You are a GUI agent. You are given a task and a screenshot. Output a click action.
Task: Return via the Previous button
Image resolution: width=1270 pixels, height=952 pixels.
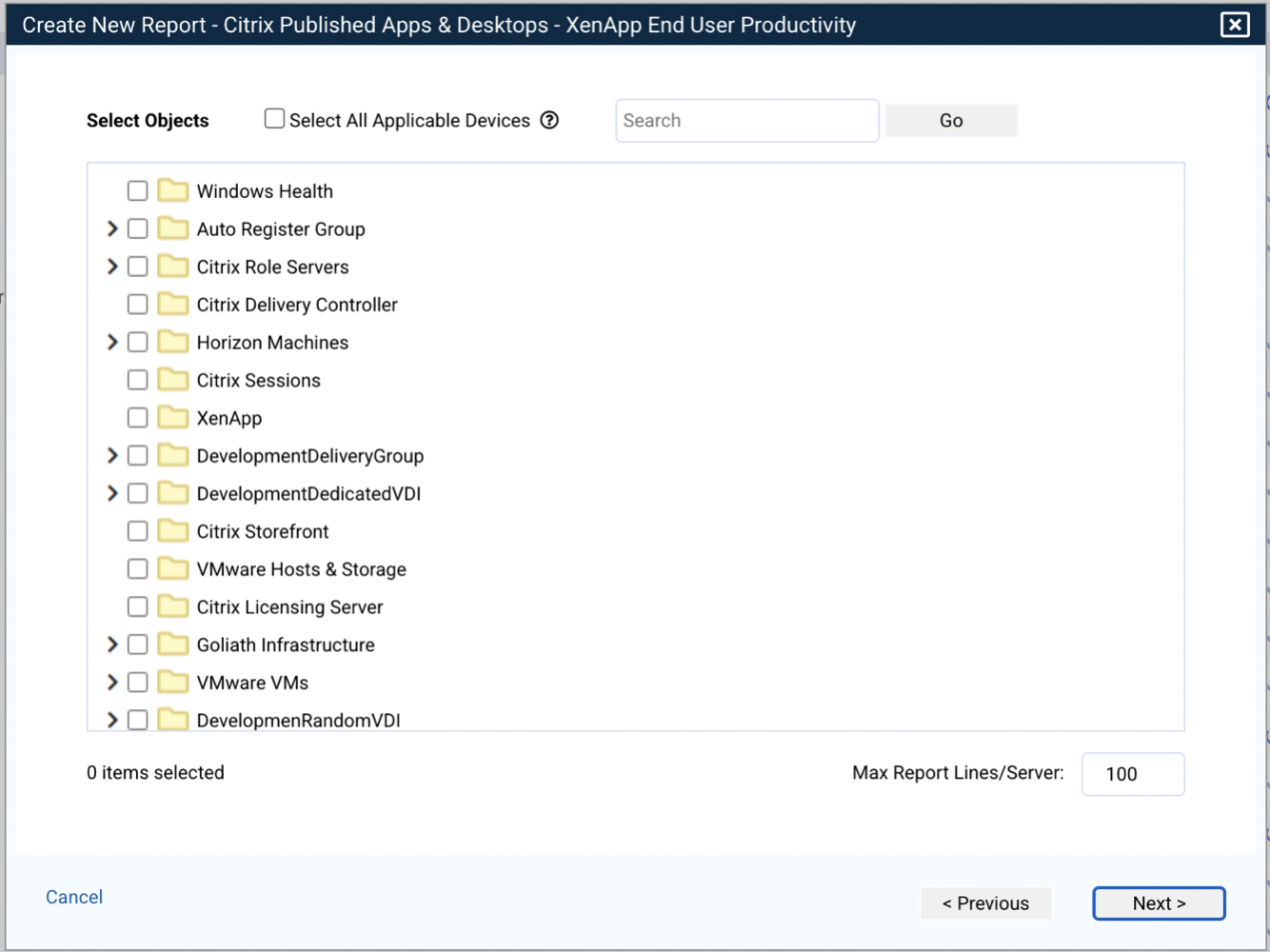pyautogui.click(x=985, y=903)
